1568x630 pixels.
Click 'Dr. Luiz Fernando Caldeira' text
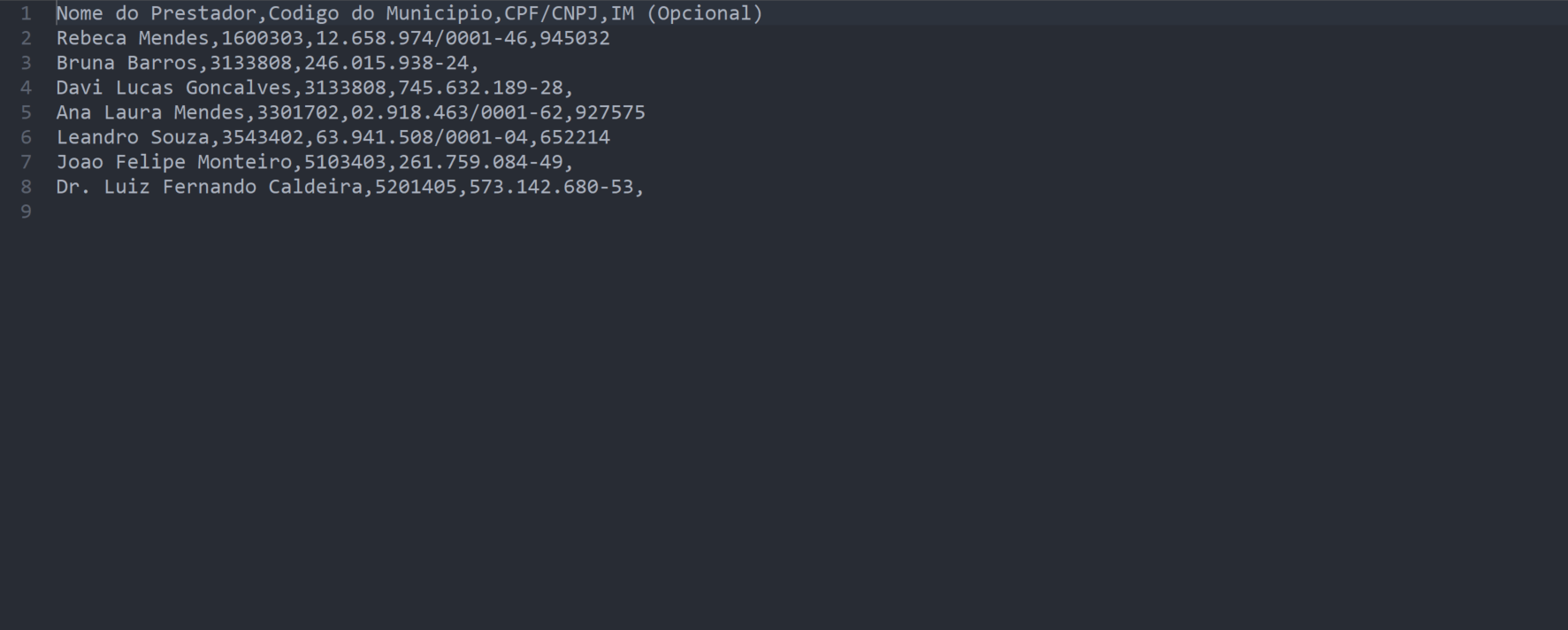coord(209,187)
